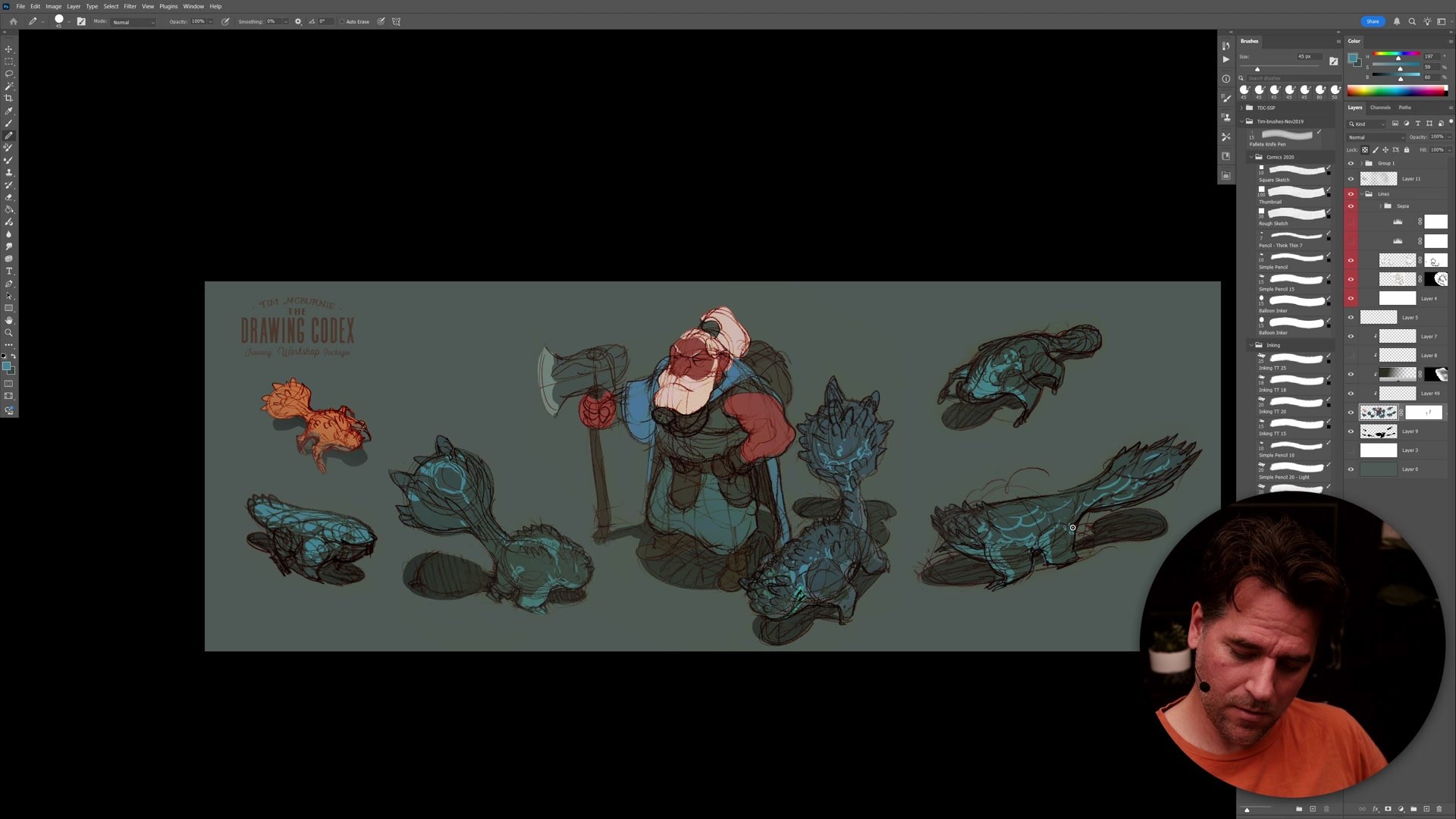Select the Eraser tool

click(9, 198)
